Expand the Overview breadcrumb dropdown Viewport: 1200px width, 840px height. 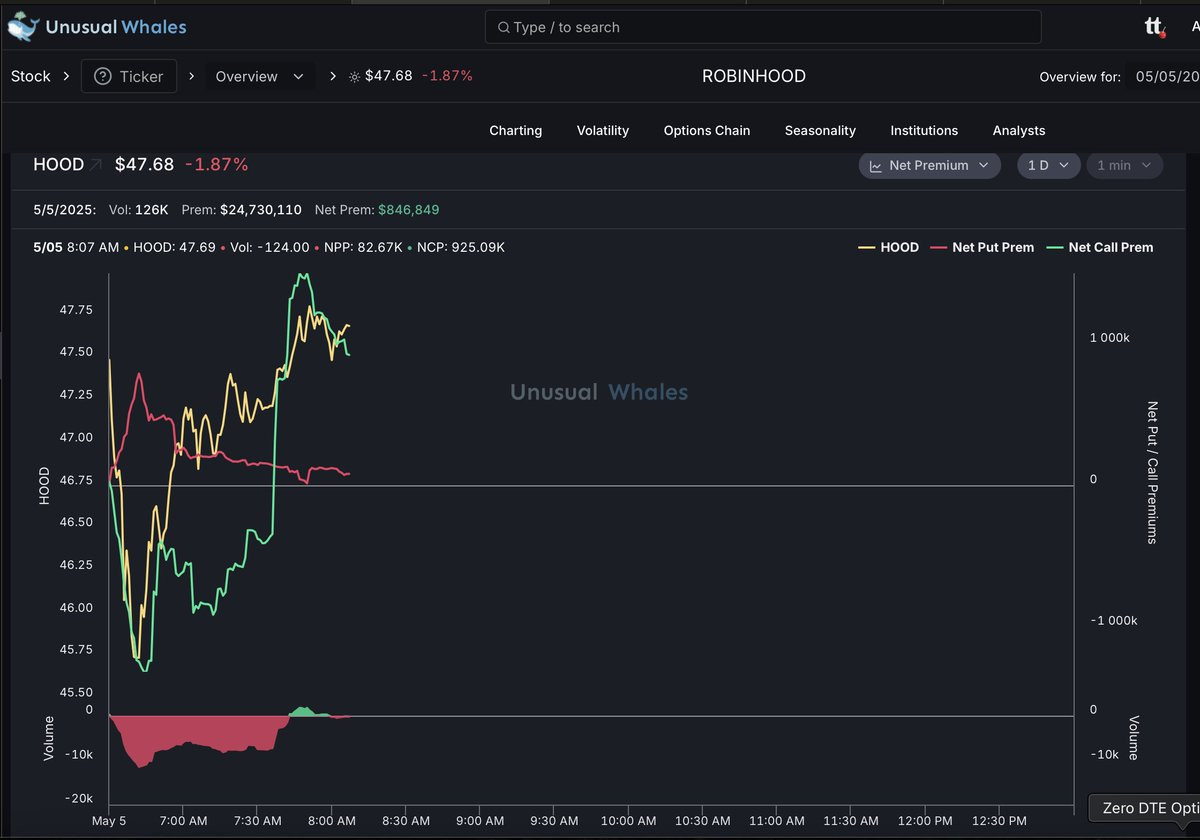tap(260, 76)
